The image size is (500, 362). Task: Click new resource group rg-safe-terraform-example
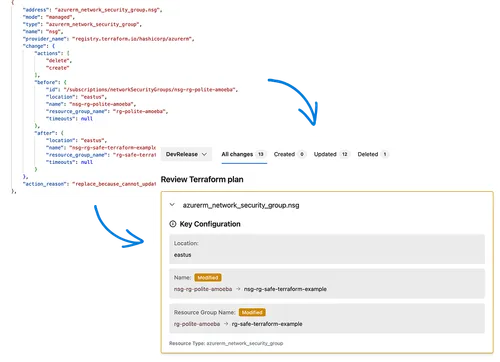click(x=267, y=324)
